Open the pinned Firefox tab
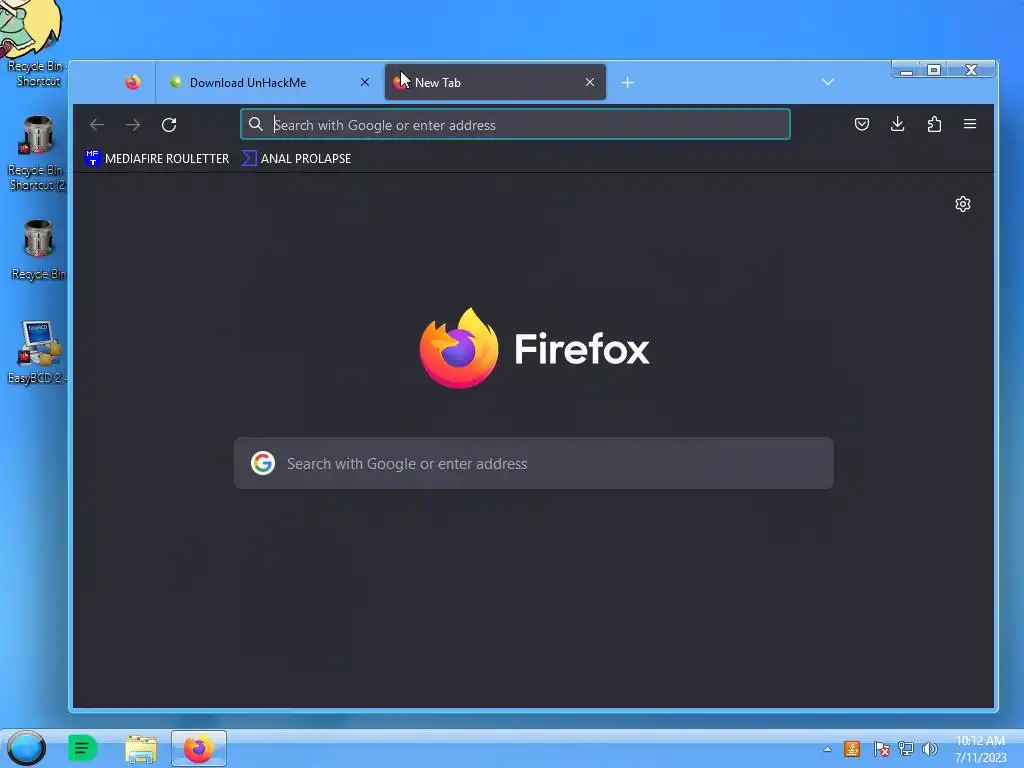The height and width of the screenshot is (768, 1024). [133, 82]
